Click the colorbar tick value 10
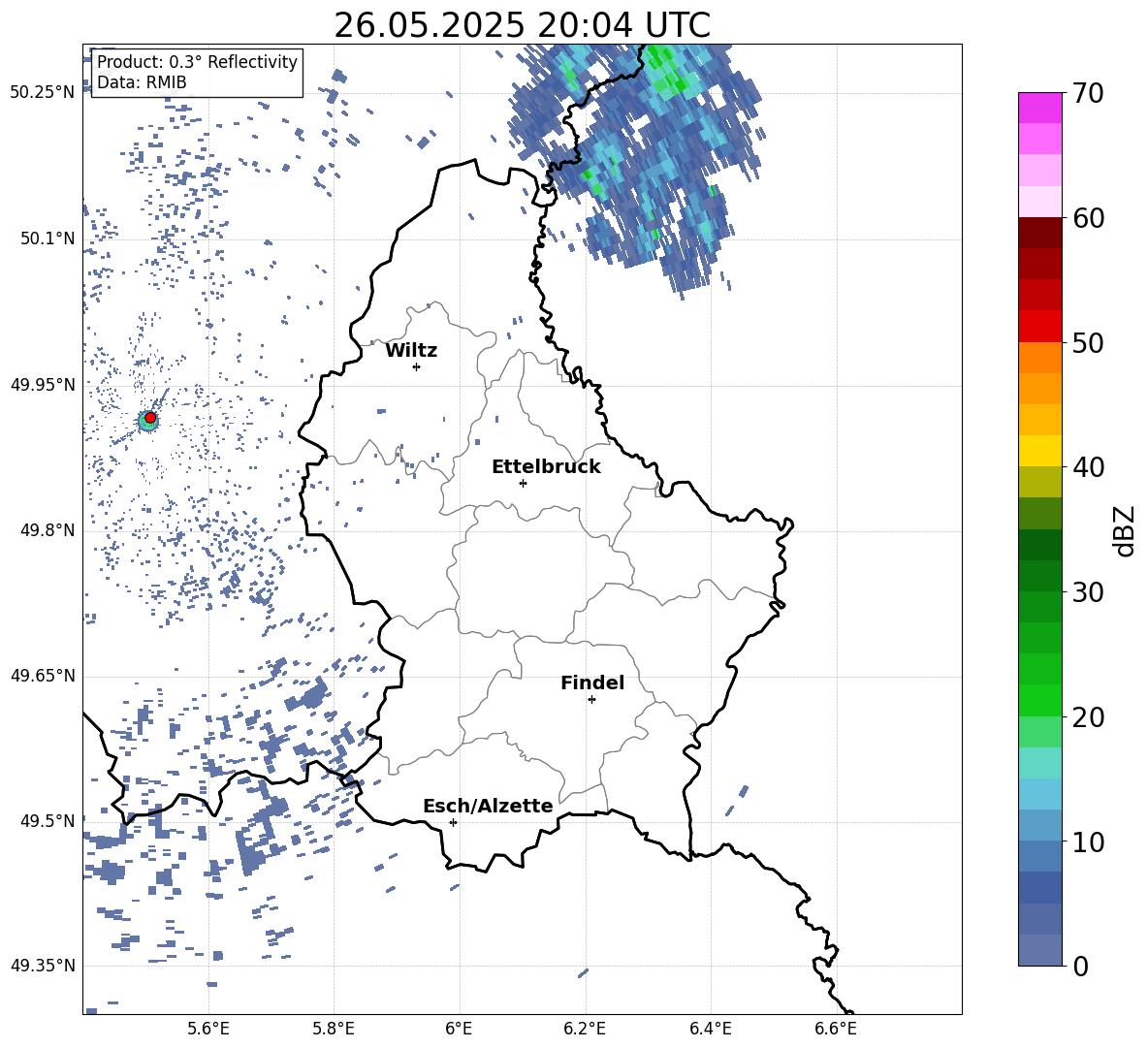Viewport: 1148px width, 1048px height. [x=1088, y=842]
